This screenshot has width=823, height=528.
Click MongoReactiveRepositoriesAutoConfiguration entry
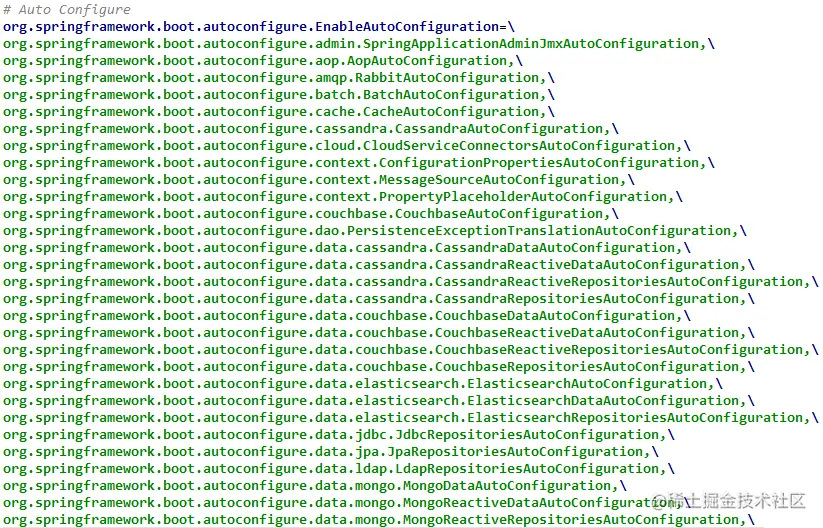[x=379, y=520]
